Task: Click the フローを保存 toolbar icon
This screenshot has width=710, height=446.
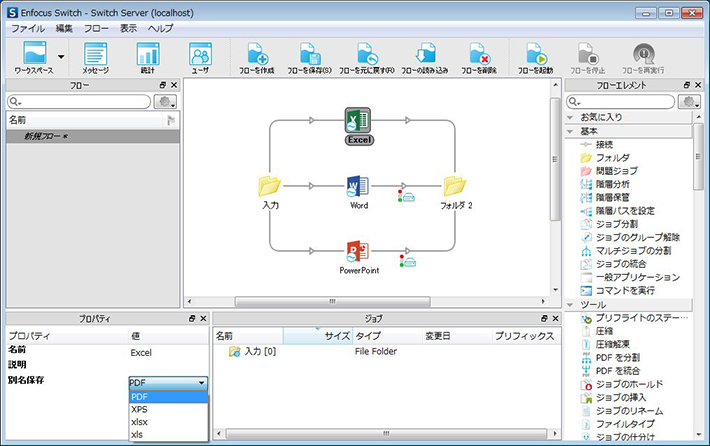Action: click(x=310, y=58)
